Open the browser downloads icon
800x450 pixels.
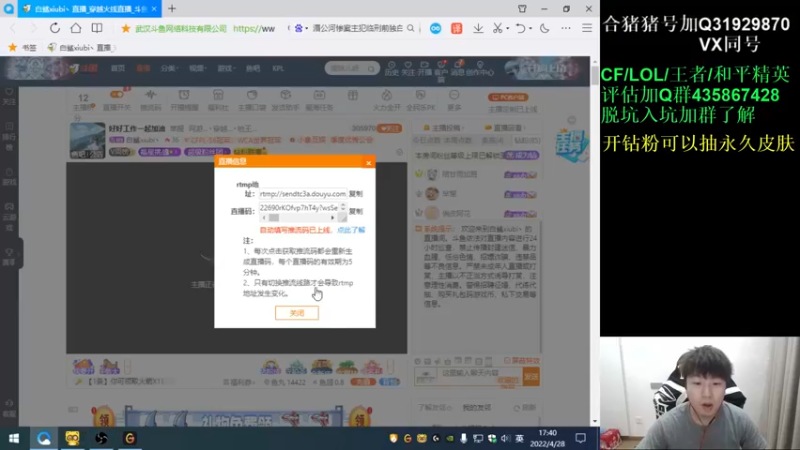click(x=478, y=29)
